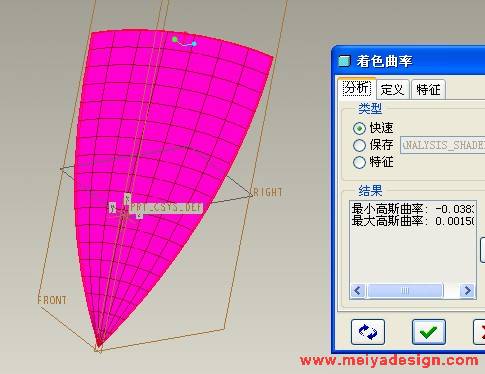
Task: Confirm with the green checkmark button
Action: tap(429, 332)
